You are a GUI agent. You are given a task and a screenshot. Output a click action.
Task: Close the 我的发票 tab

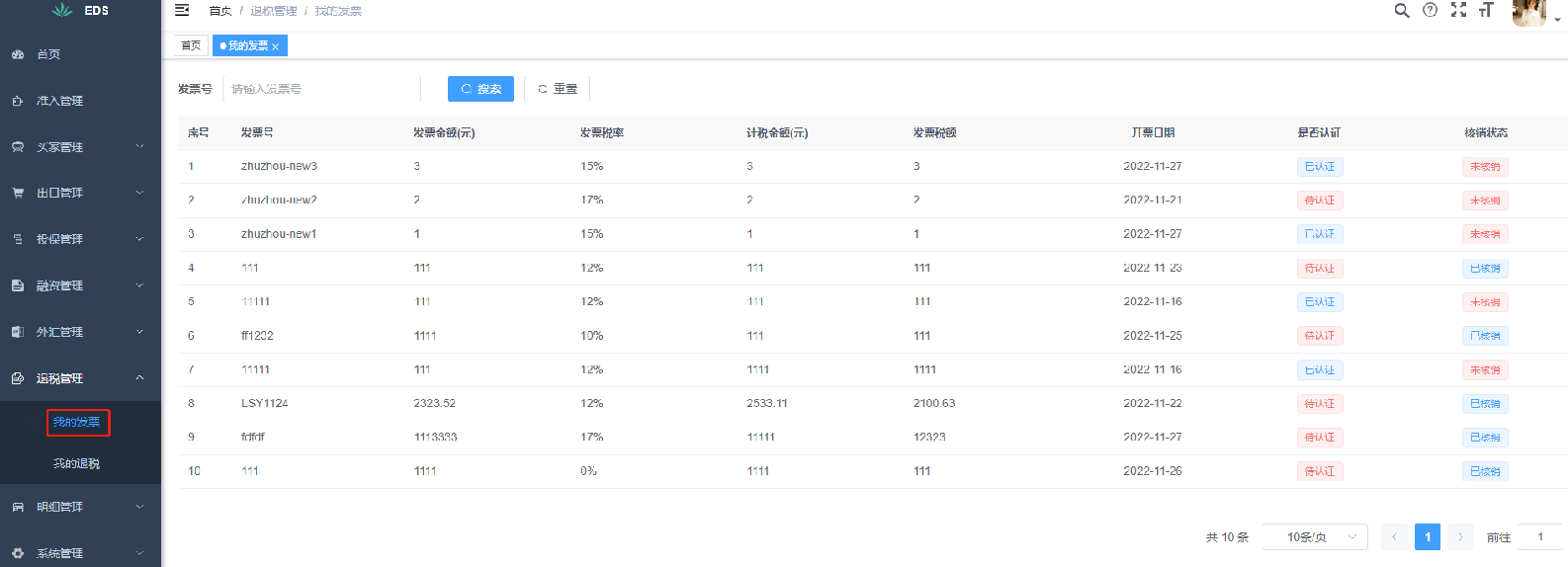pos(275,46)
